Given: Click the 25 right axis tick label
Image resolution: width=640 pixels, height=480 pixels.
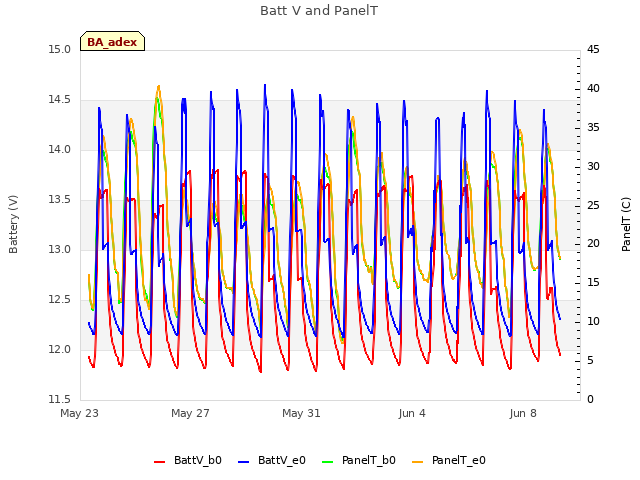Looking at the screenshot, I should coord(593,205).
